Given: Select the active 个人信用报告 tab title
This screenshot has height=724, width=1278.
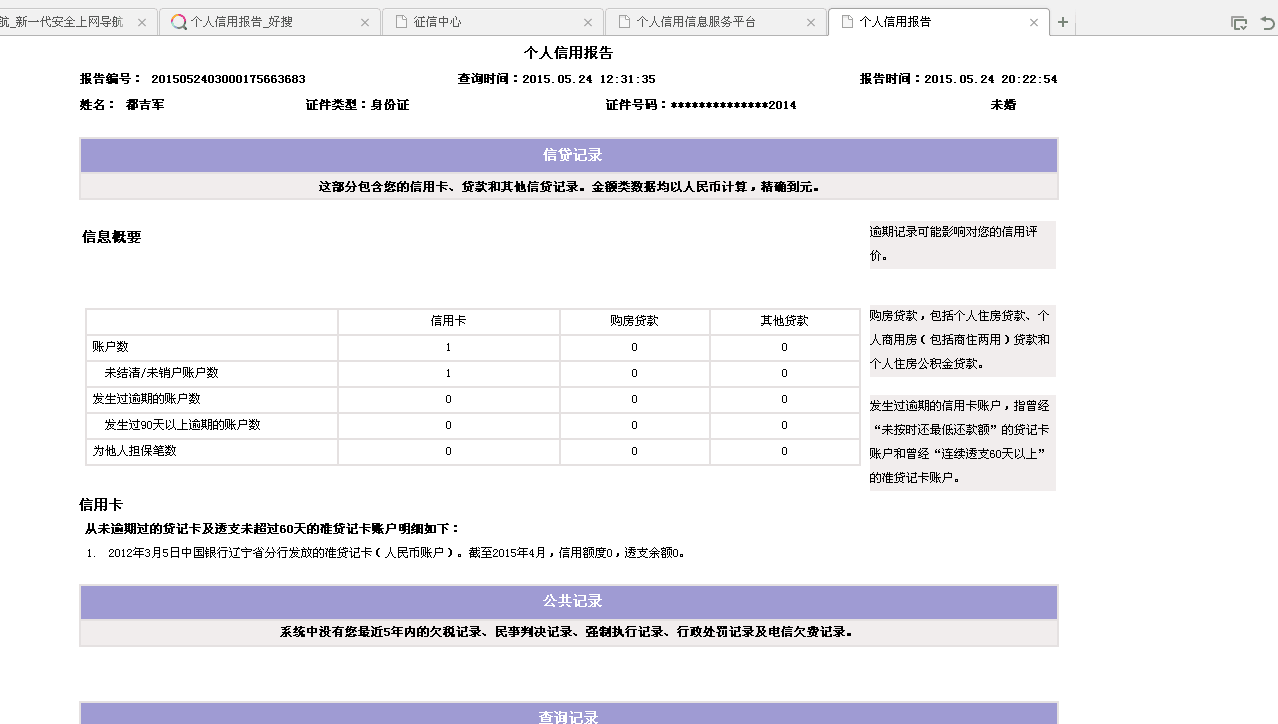Looking at the screenshot, I should 895,22.
